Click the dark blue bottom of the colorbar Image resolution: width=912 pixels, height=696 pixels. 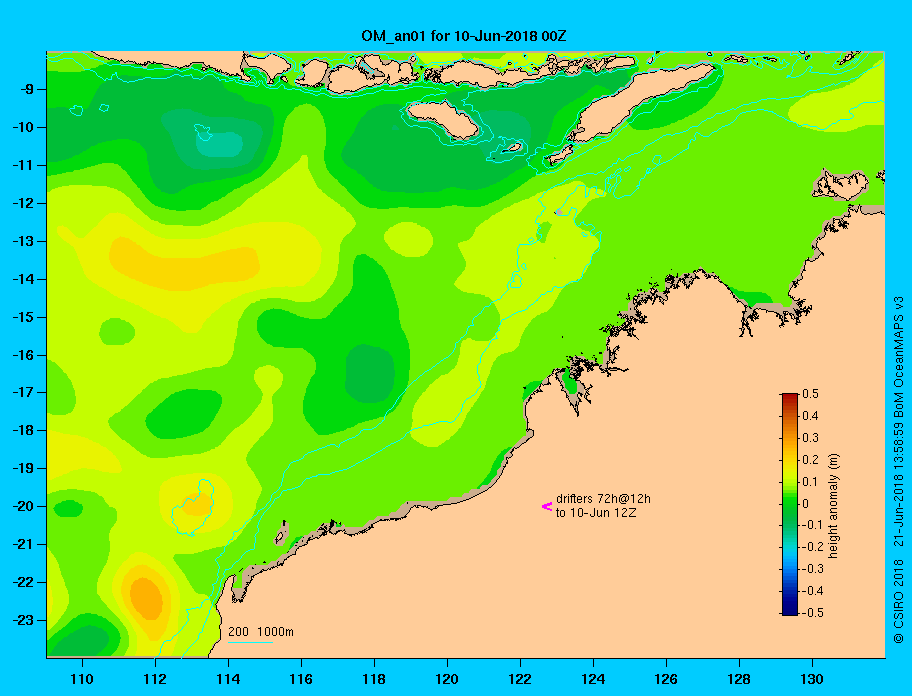point(790,611)
